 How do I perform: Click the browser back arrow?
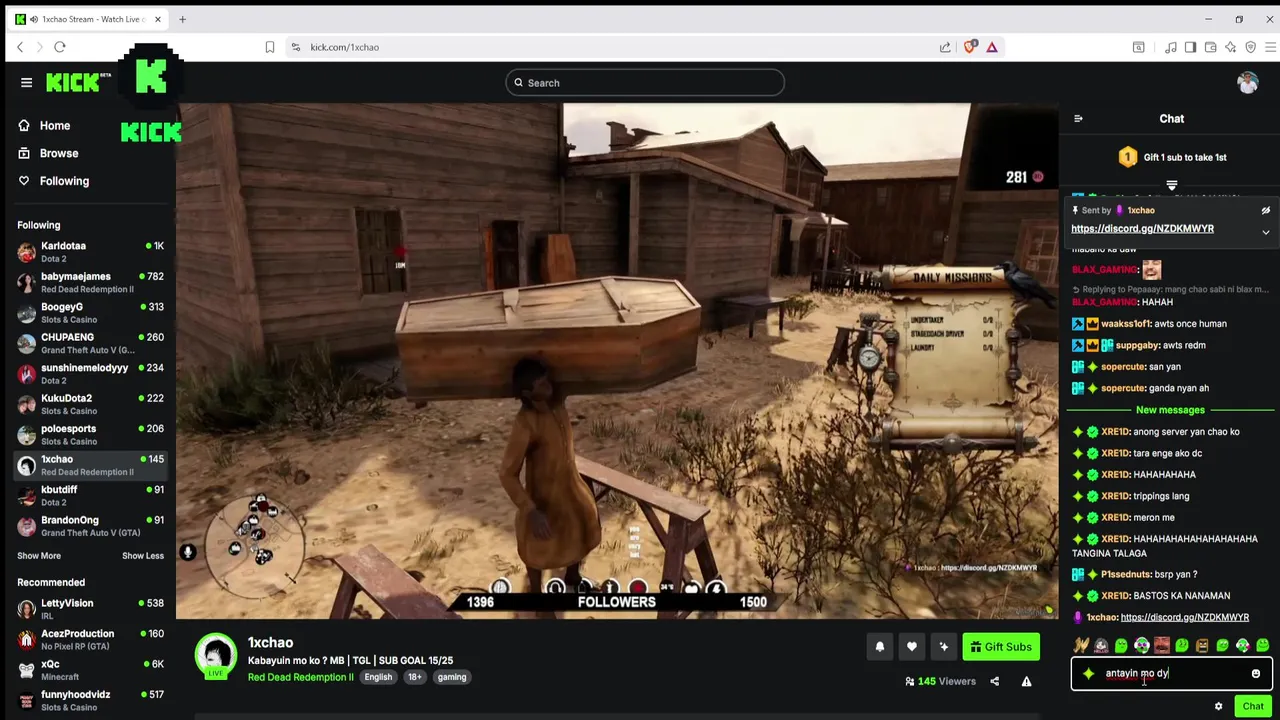(19, 47)
